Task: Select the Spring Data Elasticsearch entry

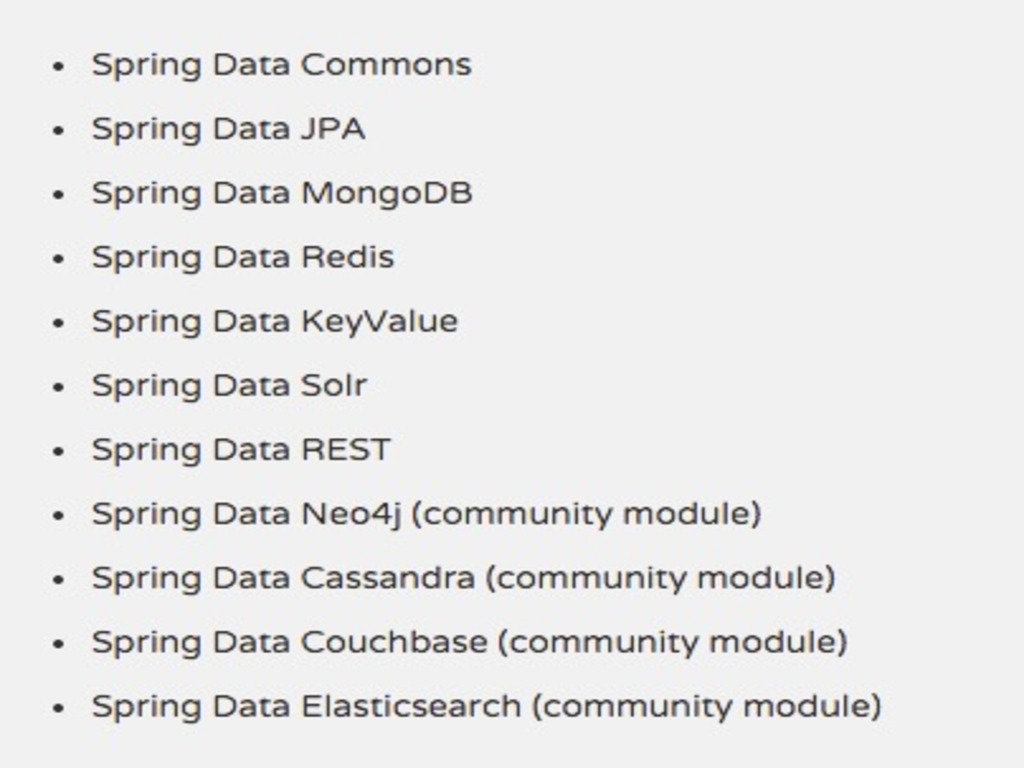Action: [307, 707]
